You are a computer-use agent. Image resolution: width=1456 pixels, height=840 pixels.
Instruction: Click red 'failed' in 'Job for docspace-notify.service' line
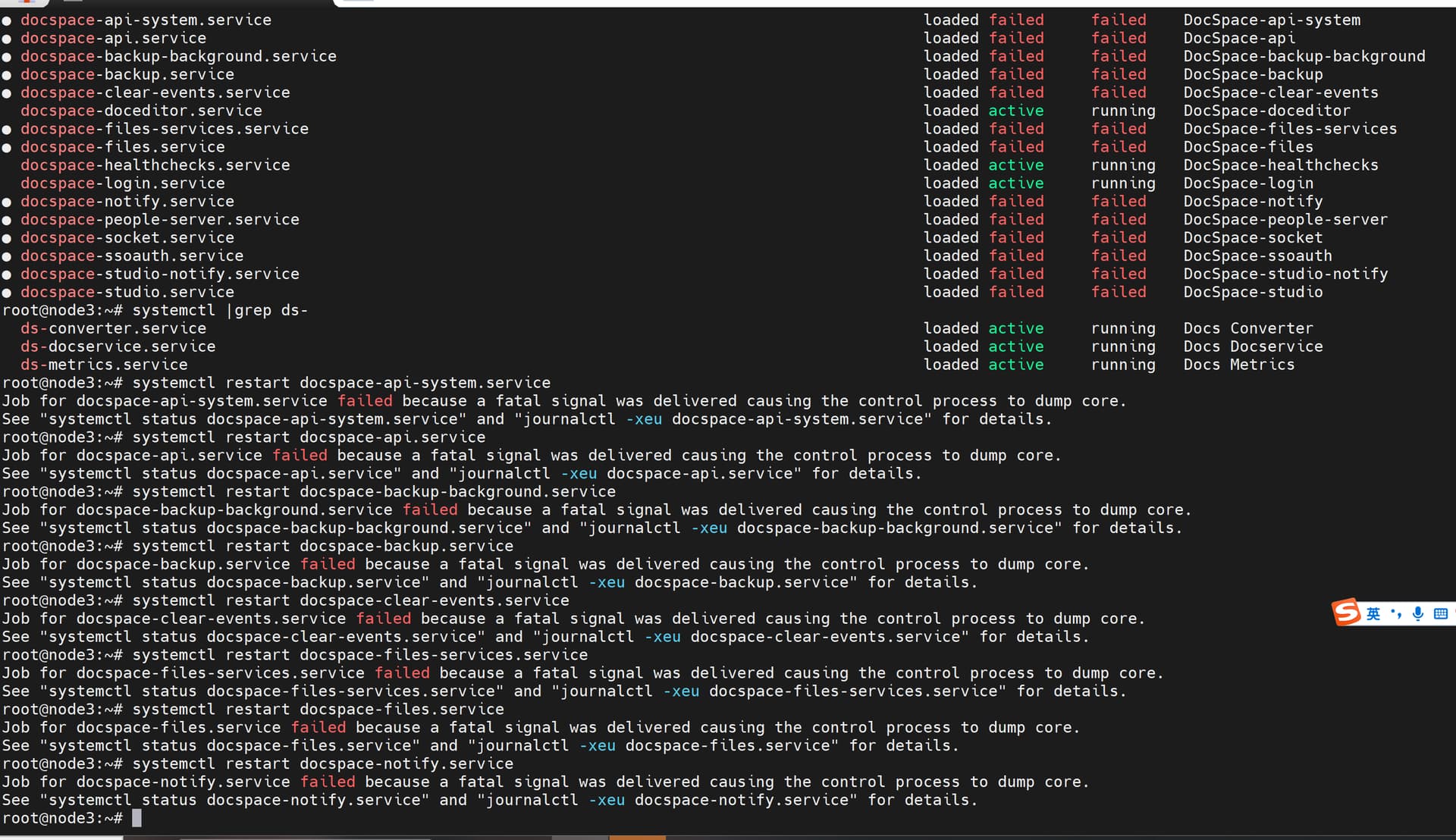pyautogui.click(x=328, y=782)
